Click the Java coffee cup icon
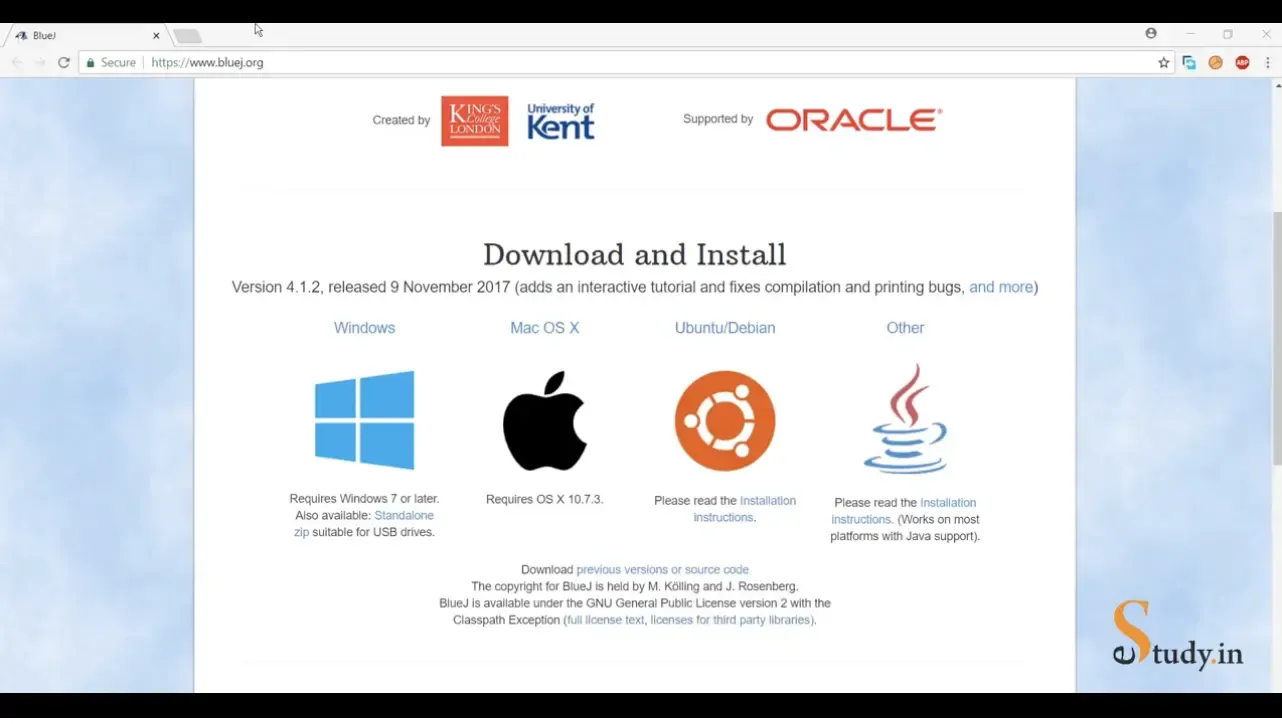Screen dimensions: 1282x724 905,419
